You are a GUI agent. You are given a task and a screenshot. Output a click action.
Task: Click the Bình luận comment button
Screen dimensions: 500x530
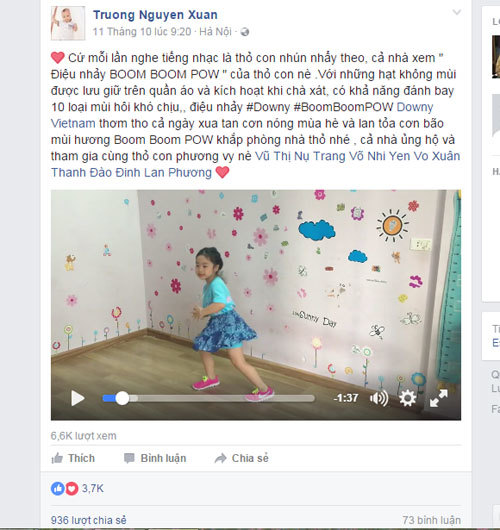[x=155, y=458]
